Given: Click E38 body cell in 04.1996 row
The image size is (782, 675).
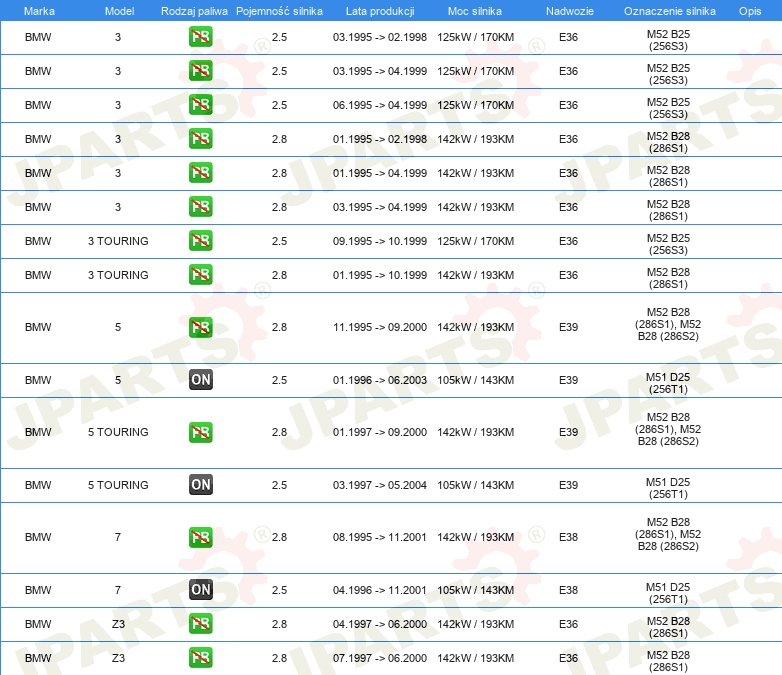Looking at the screenshot, I should (569, 590).
